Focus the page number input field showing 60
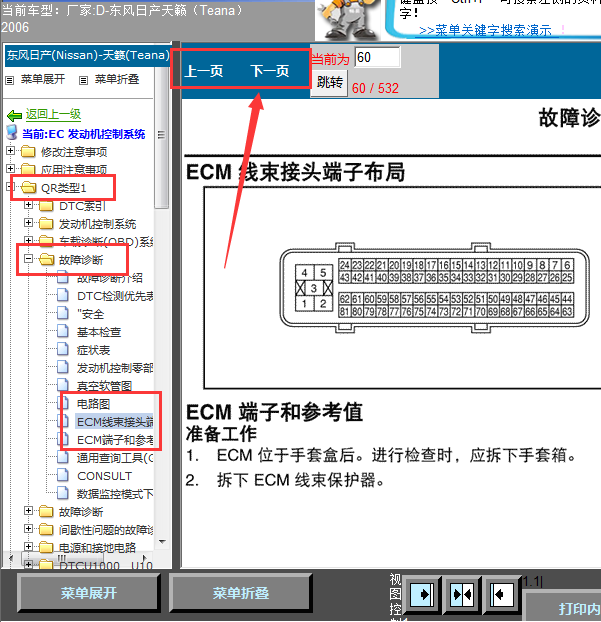Viewport: 601px width, 622px height. pyautogui.click(x=377, y=58)
